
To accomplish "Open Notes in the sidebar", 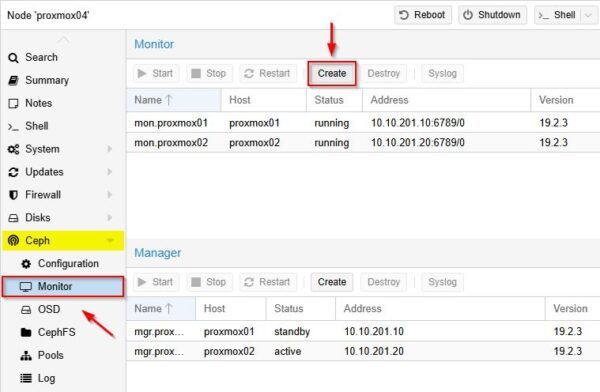I will (63, 103).
